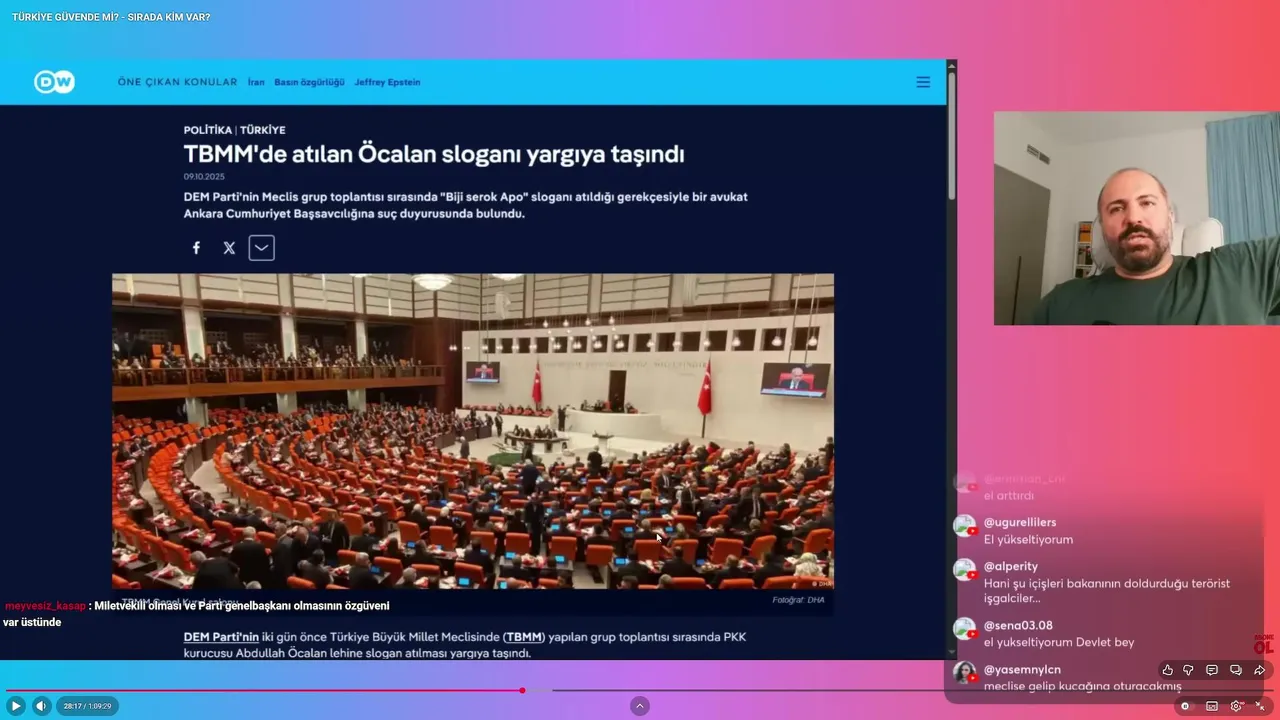Exit full screen with the collapse icon
The height and width of the screenshot is (720, 1280).
[x=1260, y=706]
